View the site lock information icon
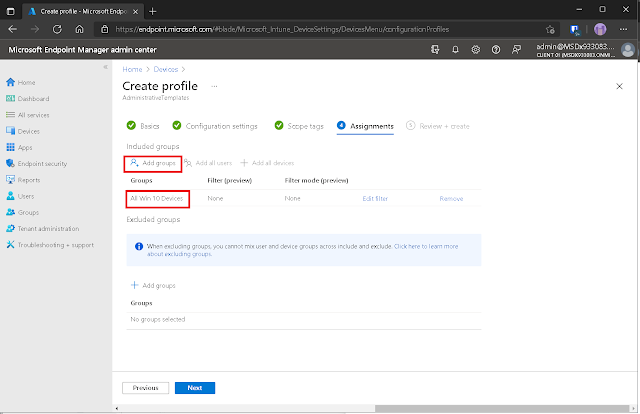The image size is (640, 414). (x=105, y=29)
